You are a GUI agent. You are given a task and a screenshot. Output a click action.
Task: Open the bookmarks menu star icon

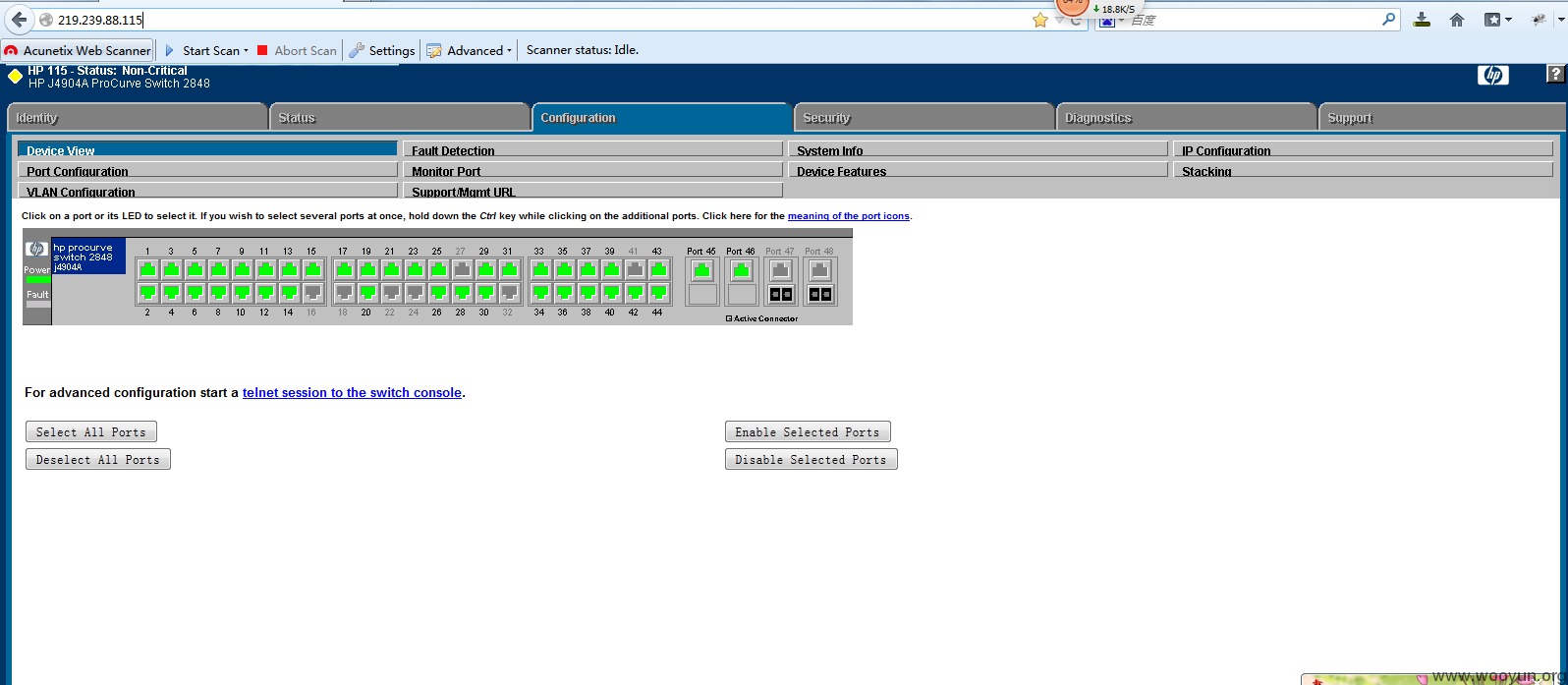(1492, 20)
